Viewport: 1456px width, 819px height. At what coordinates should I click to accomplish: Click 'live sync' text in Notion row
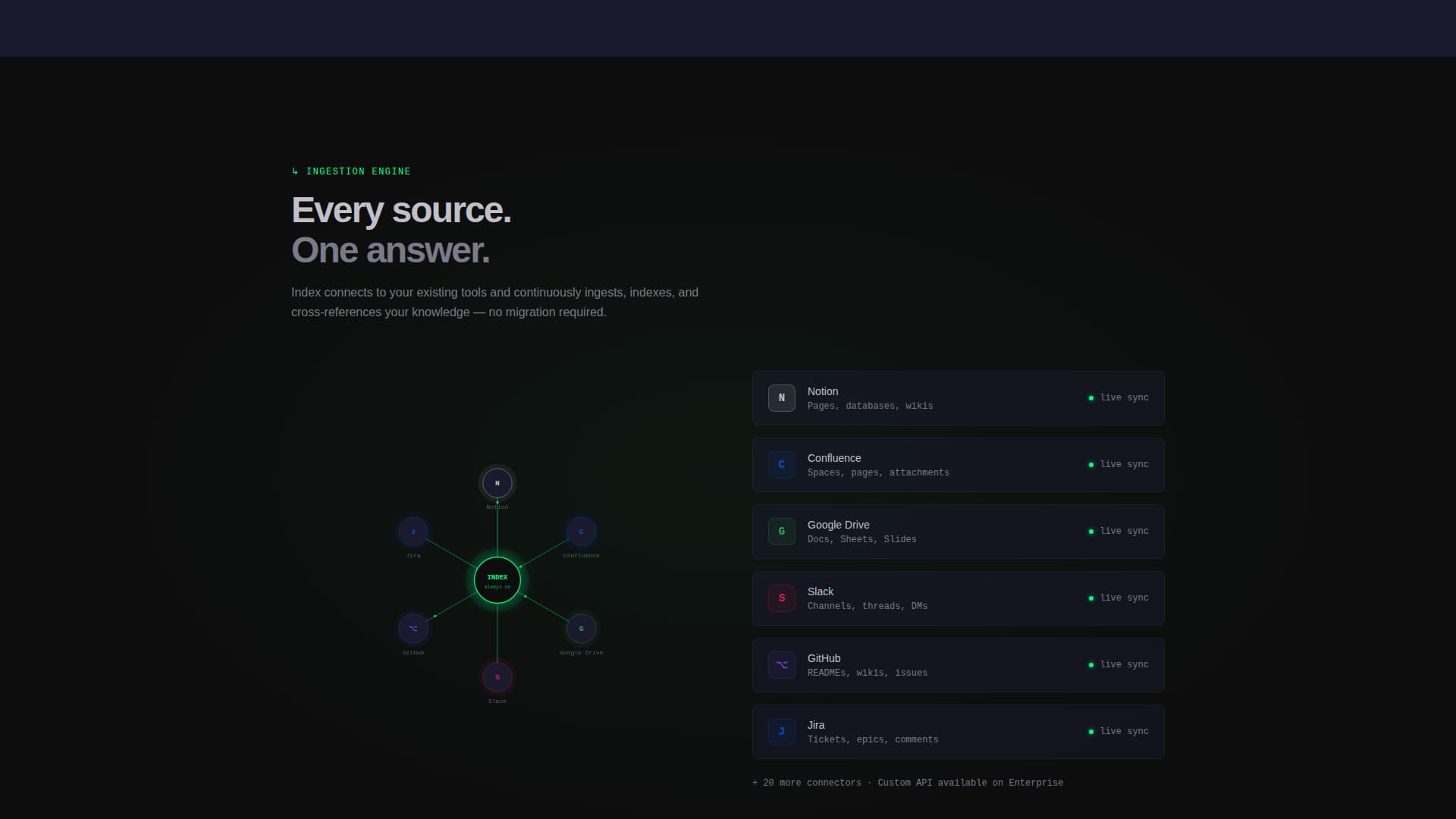(x=1125, y=397)
